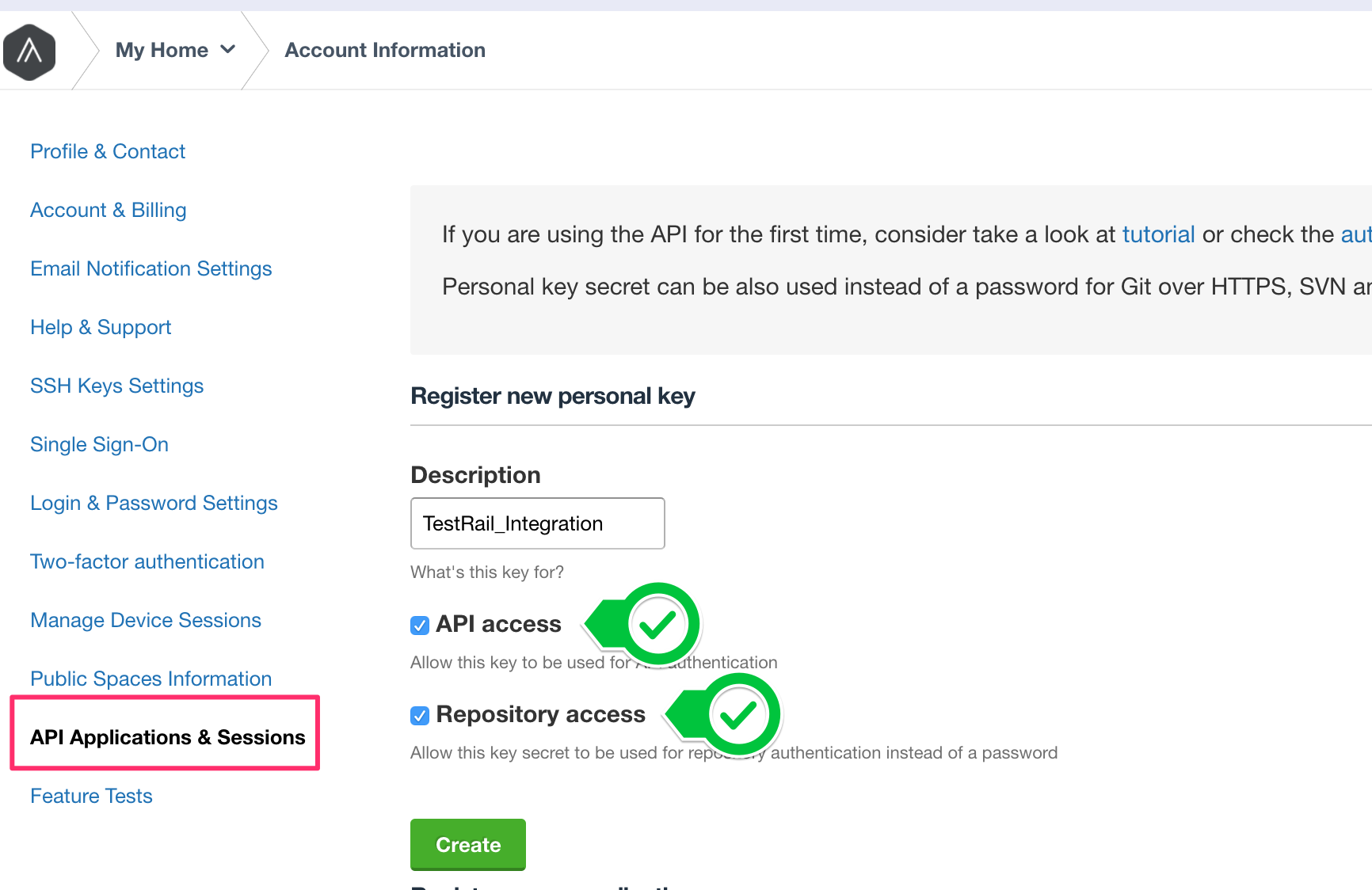Select Public Spaces Information
This screenshot has height=890, width=1372.
151,679
